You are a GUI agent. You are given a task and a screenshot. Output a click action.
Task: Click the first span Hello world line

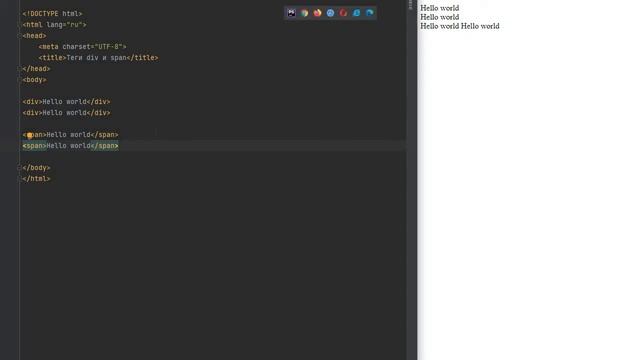(71, 135)
